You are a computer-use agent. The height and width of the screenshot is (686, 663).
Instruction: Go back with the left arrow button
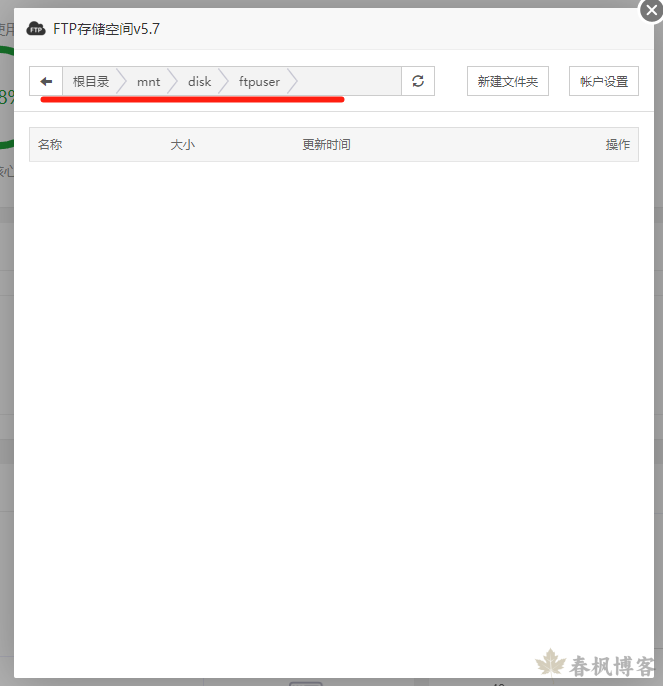[46, 81]
